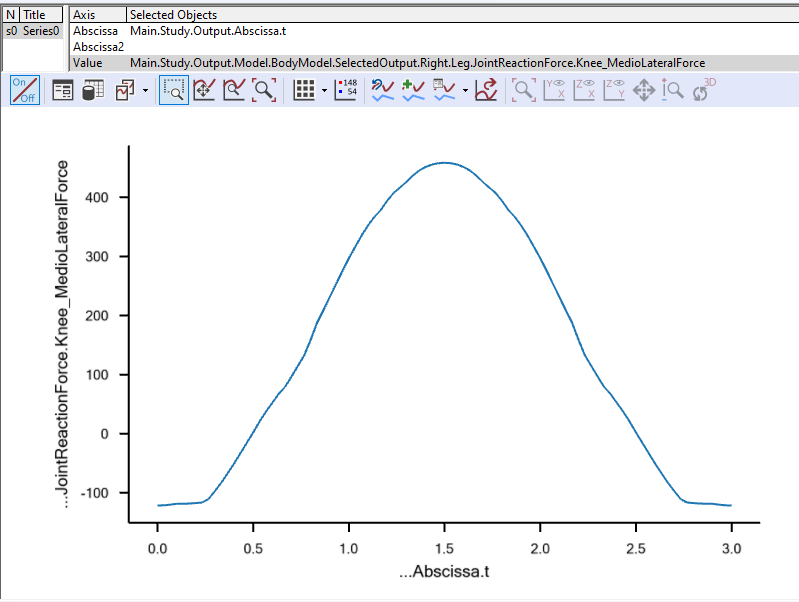This screenshot has height=602, width=799.
Task: Toggle the On/Off chart button
Action: pyautogui.click(x=25, y=90)
